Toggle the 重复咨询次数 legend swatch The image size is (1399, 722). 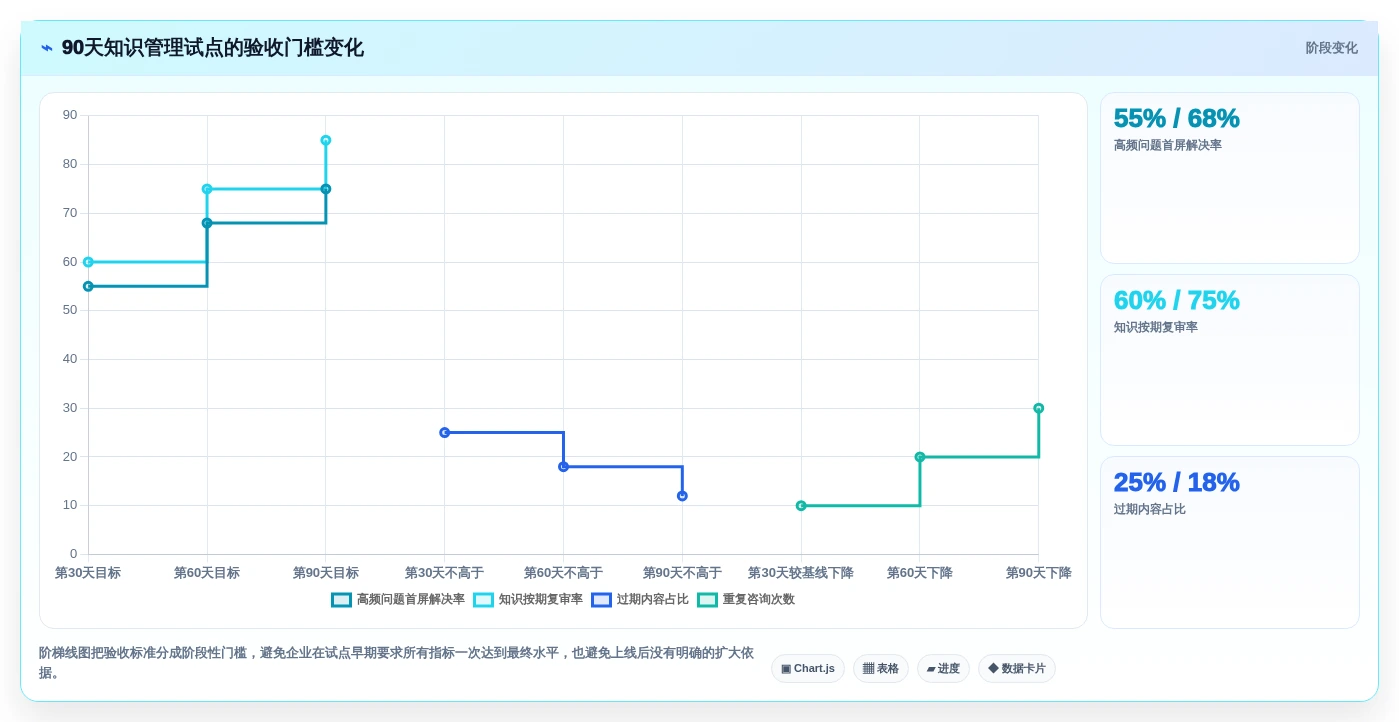pos(707,600)
